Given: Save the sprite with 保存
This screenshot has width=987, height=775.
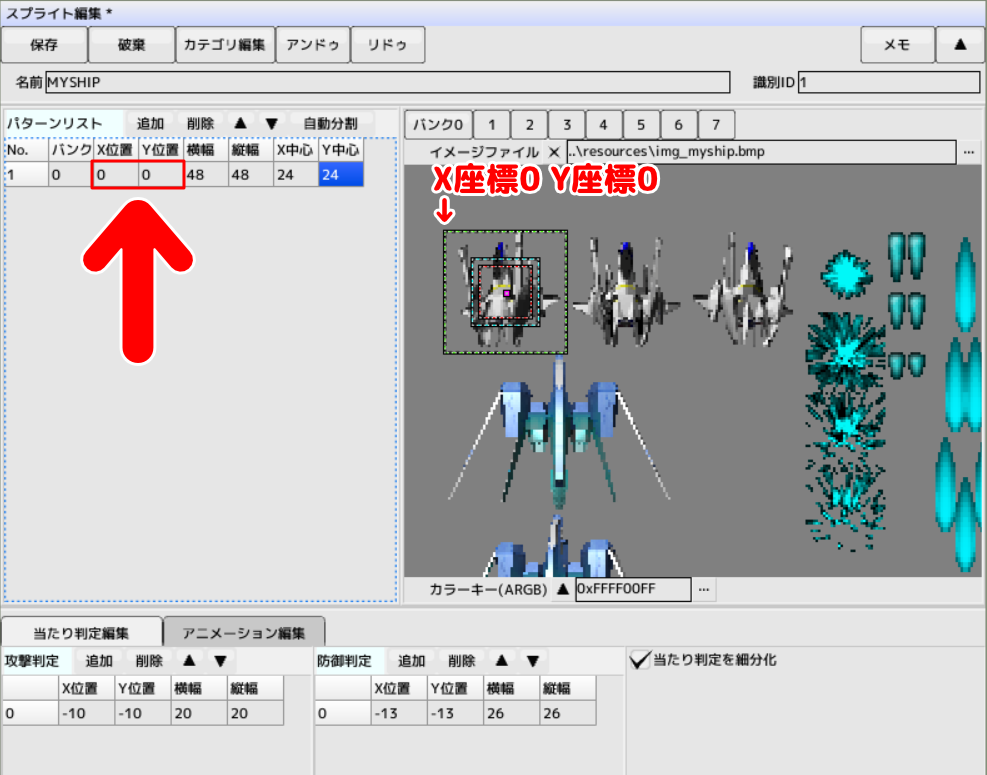Looking at the screenshot, I should coord(45,44).
